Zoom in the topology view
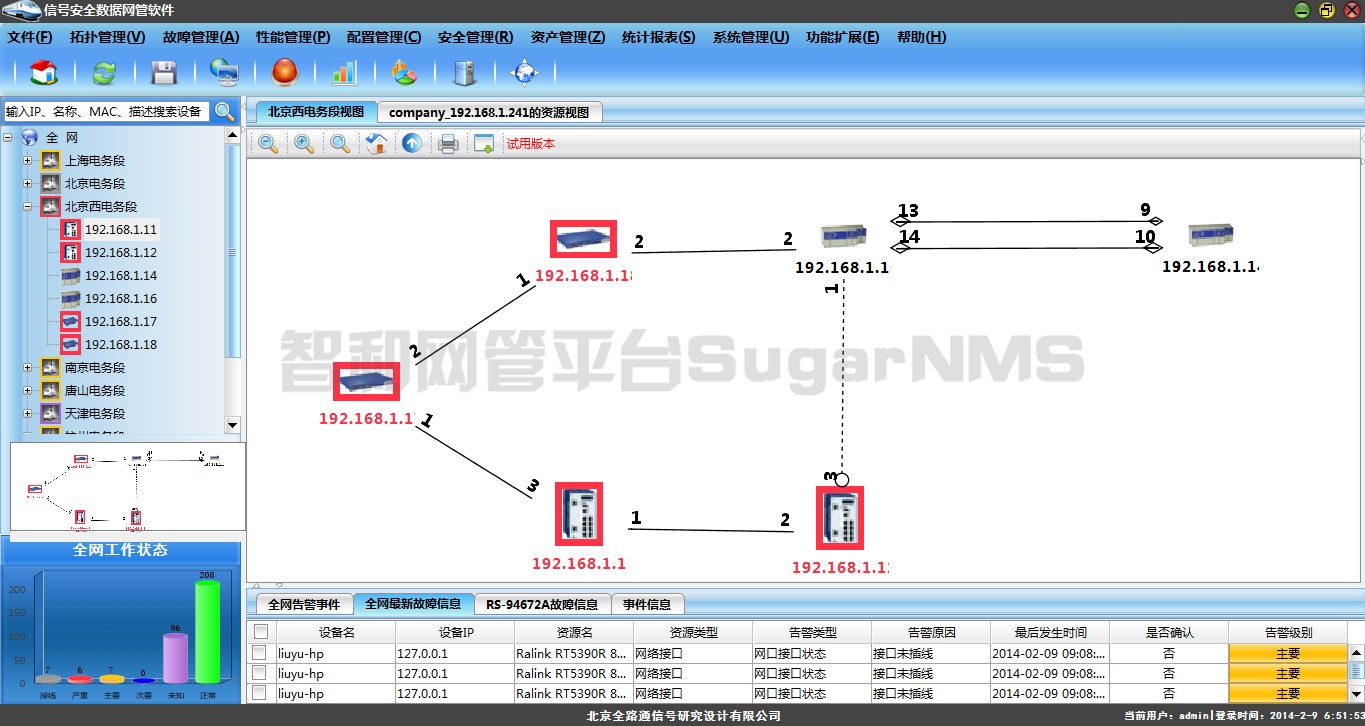 [x=304, y=144]
